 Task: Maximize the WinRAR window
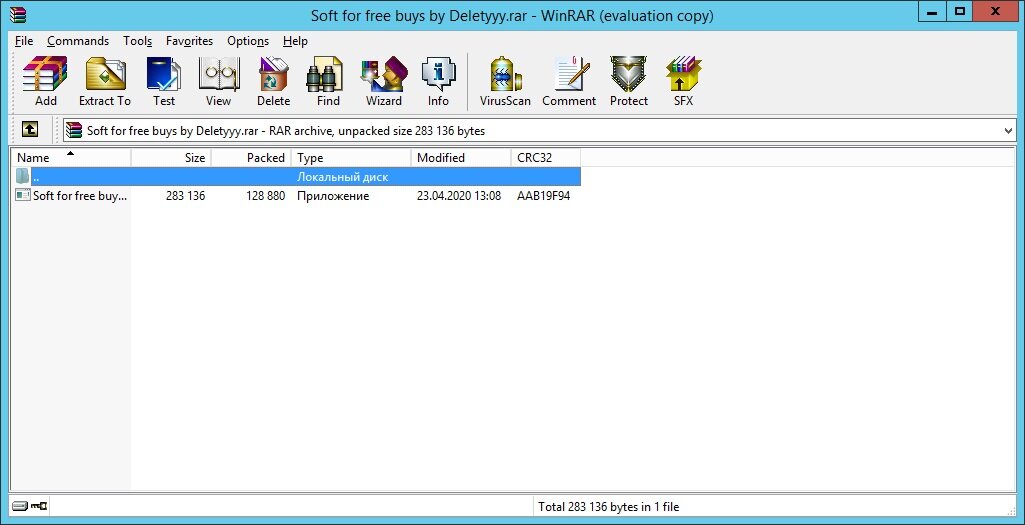[x=960, y=11]
